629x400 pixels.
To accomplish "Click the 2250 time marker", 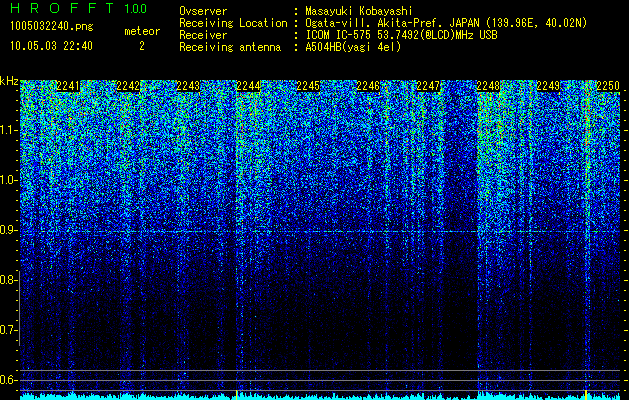I will coord(608,86).
